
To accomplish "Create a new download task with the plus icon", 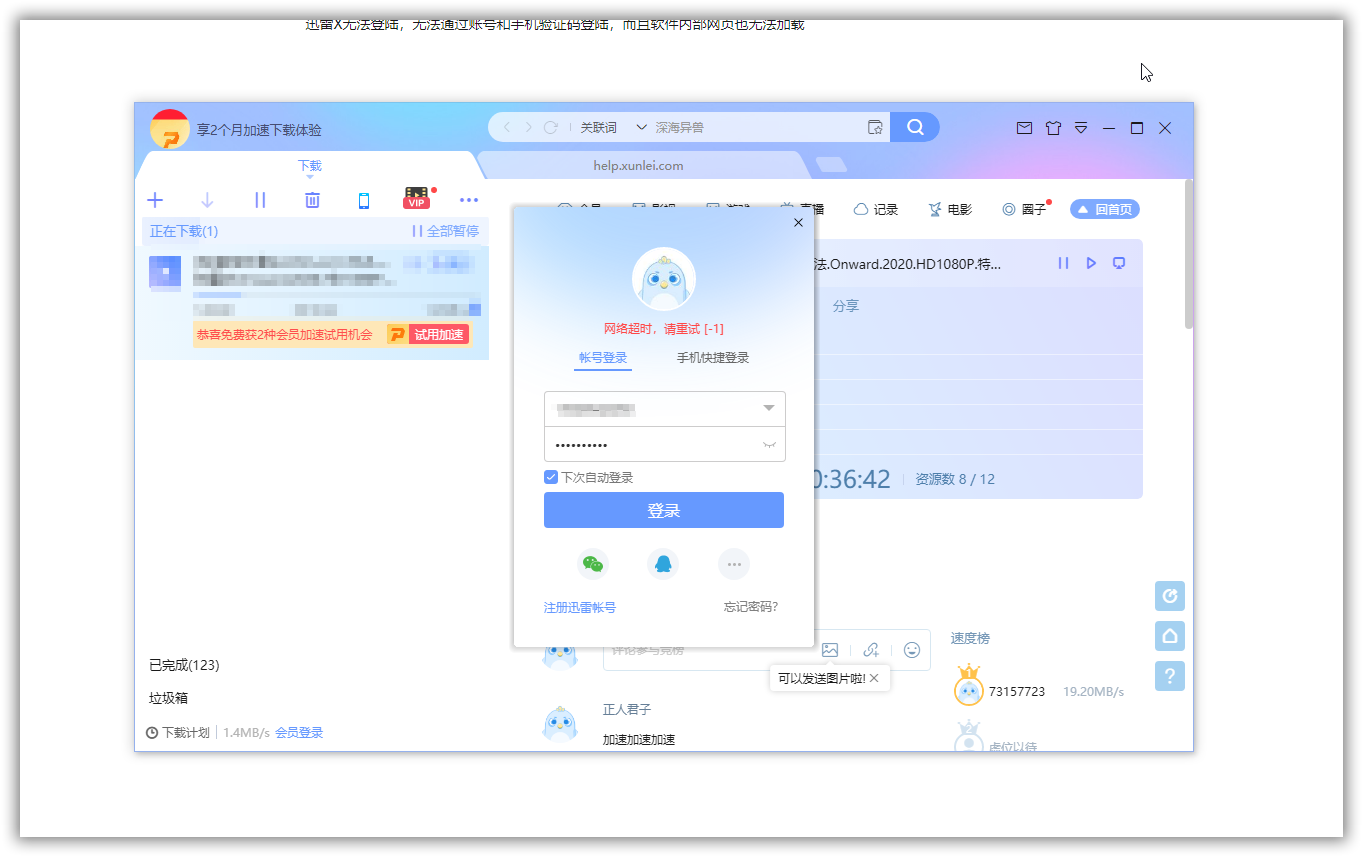I will (x=155, y=200).
